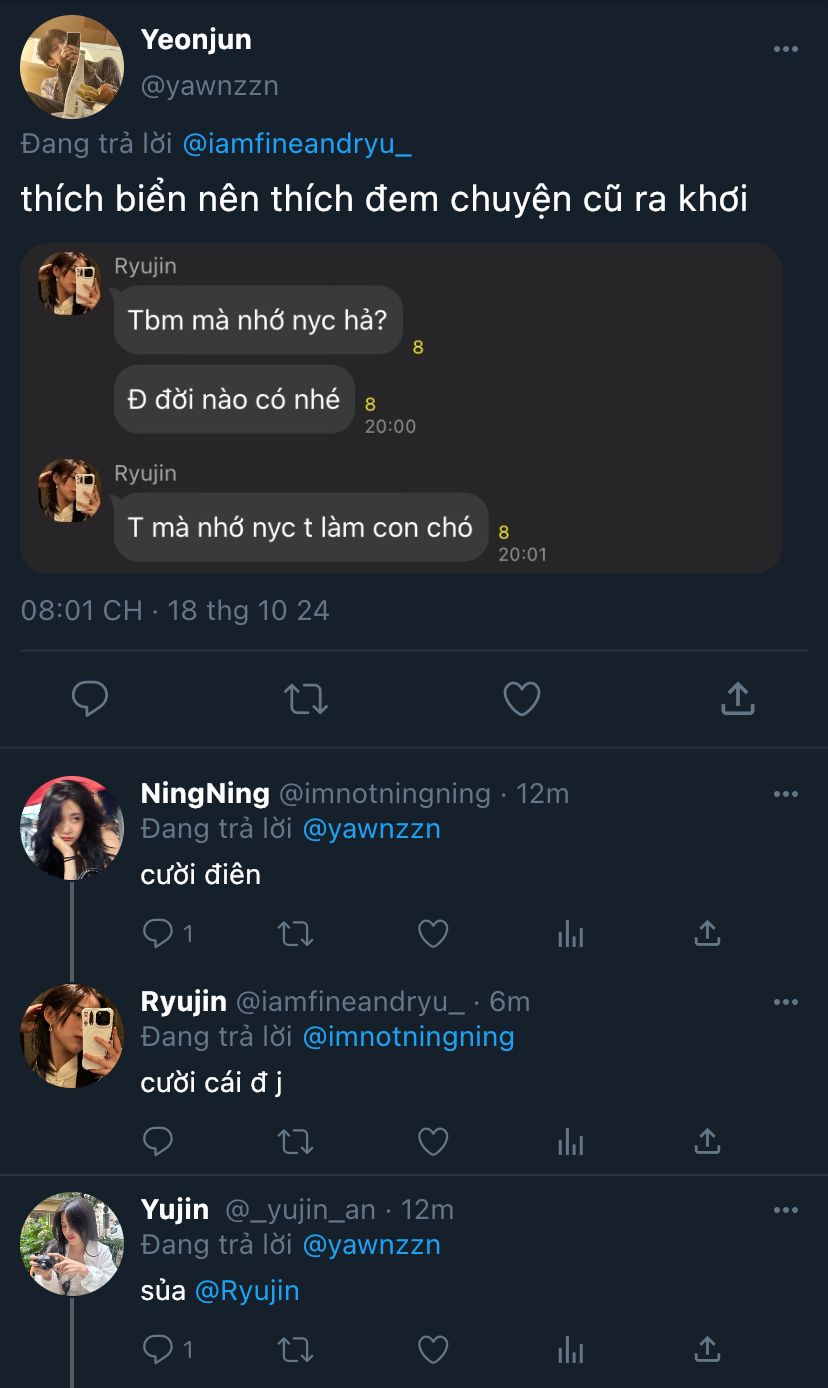Open the @imnotningning mention in Ryujin's reply

(x=408, y=1037)
